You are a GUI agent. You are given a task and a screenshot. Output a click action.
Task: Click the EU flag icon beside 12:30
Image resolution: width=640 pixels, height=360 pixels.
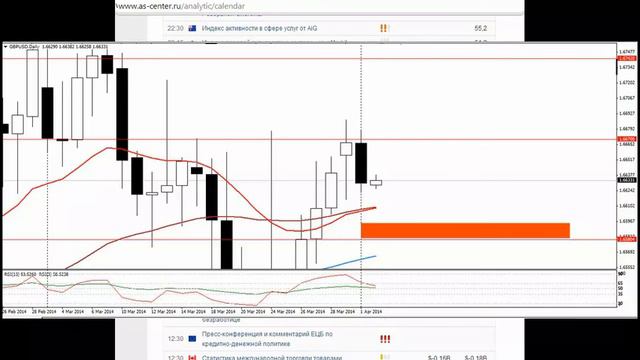(192, 338)
